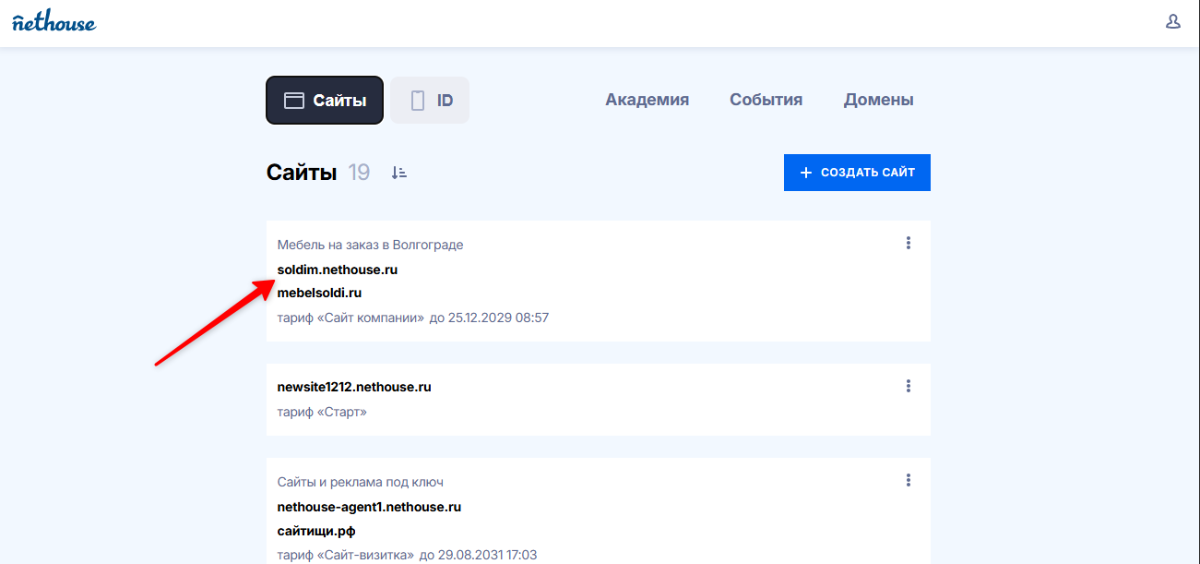Open the options menu for soldim.nethouse.ru
The height and width of the screenshot is (564, 1200).
[x=908, y=242]
